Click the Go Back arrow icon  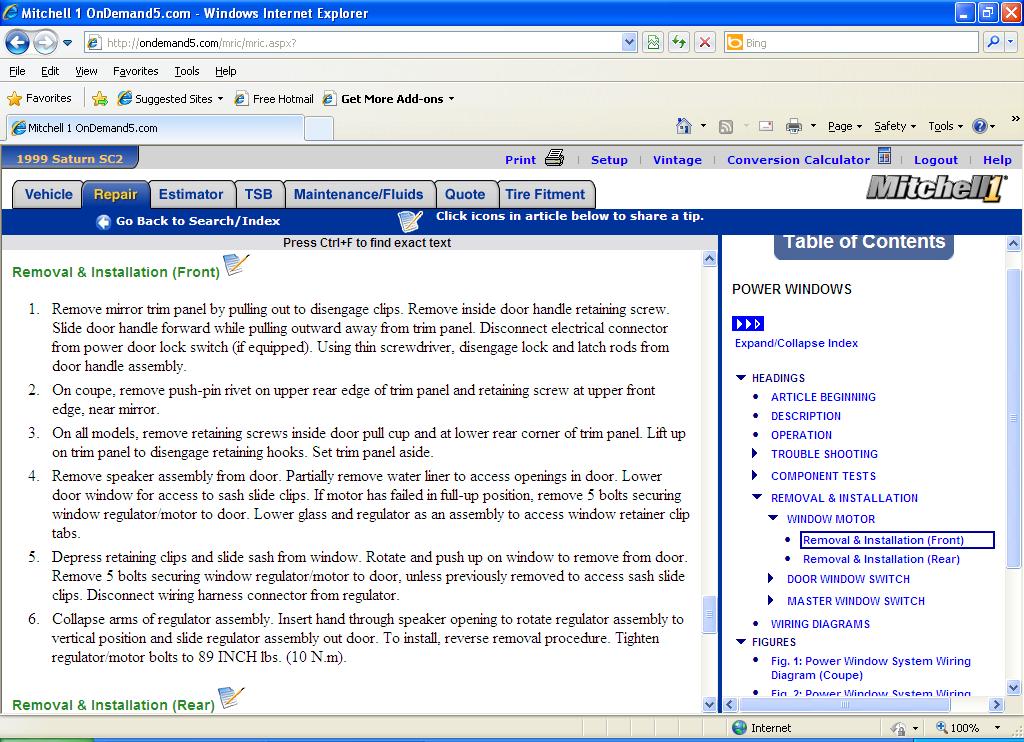[x=103, y=222]
